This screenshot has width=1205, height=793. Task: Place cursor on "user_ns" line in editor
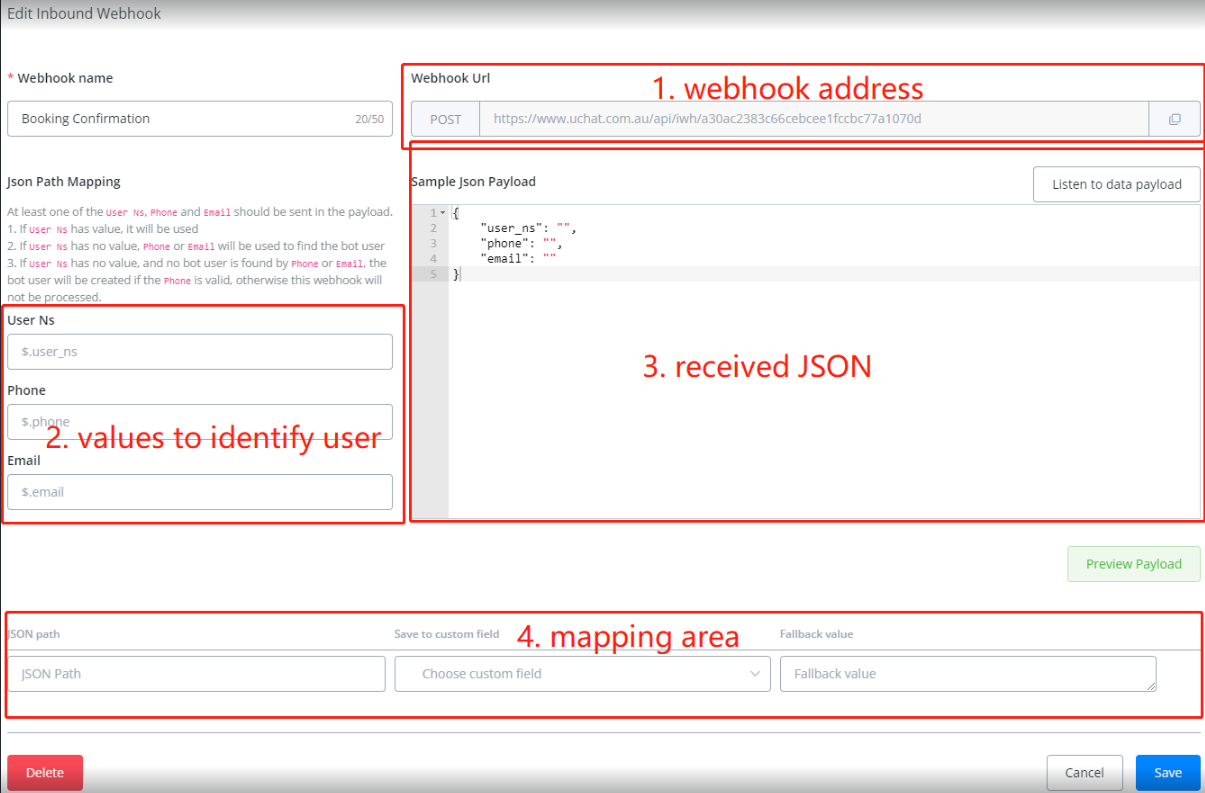pos(528,228)
